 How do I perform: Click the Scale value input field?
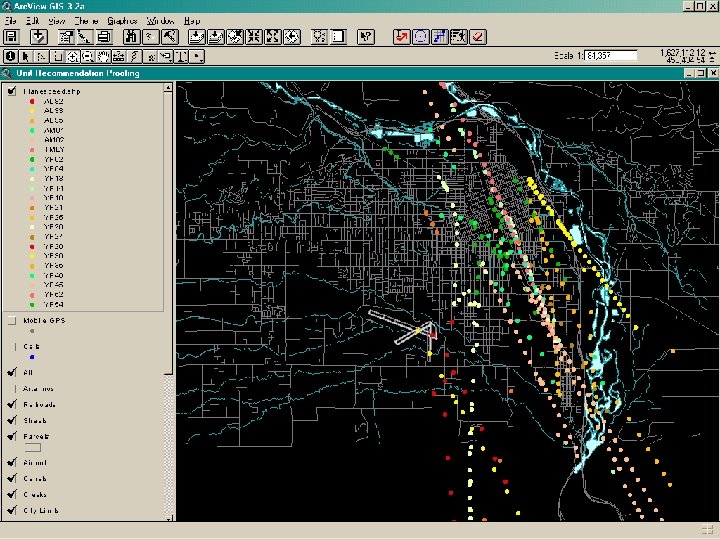(611, 56)
